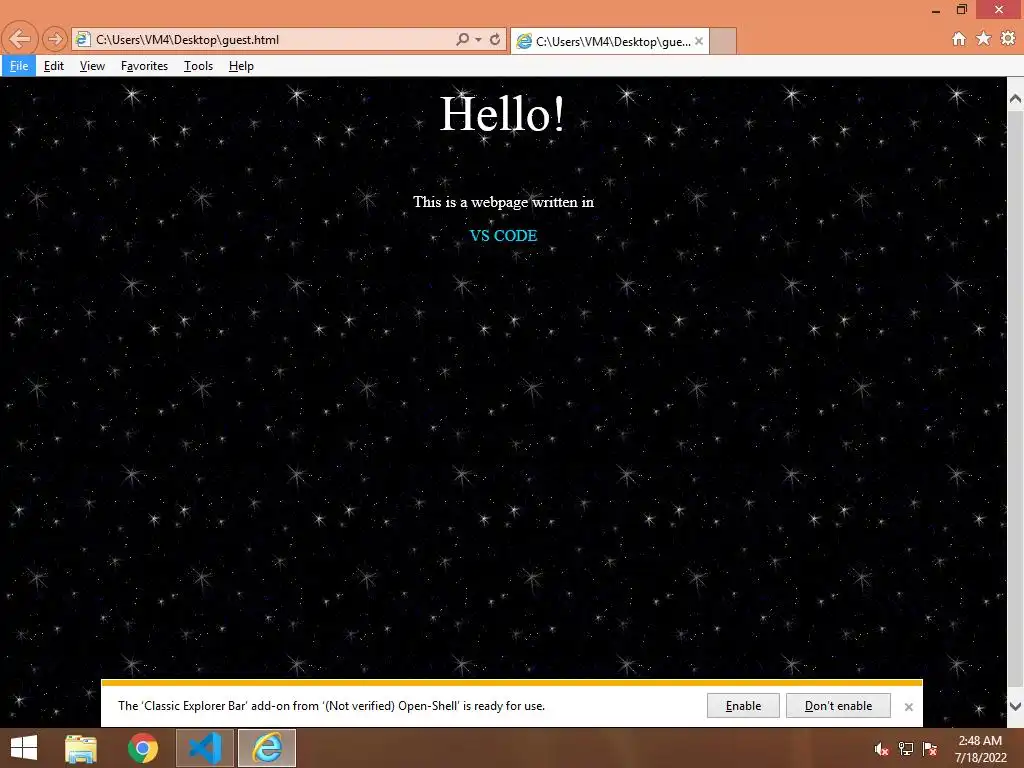Open the Edit menu
This screenshot has height=768, width=1024.
pyautogui.click(x=54, y=66)
